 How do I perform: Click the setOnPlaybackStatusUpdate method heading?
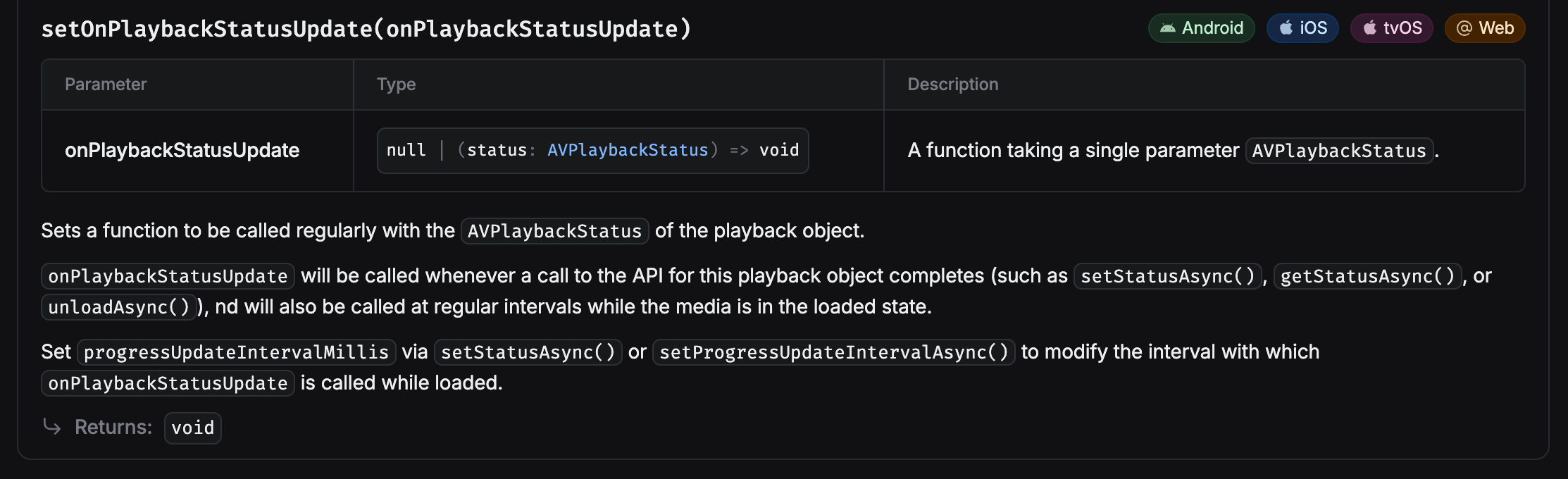click(366, 29)
